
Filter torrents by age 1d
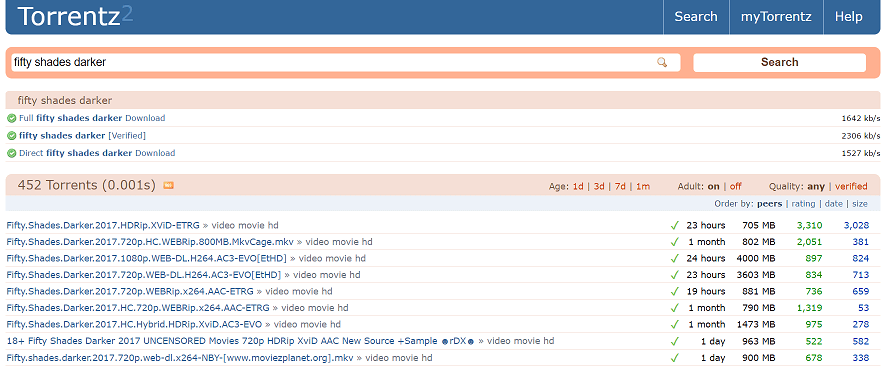(x=578, y=186)
